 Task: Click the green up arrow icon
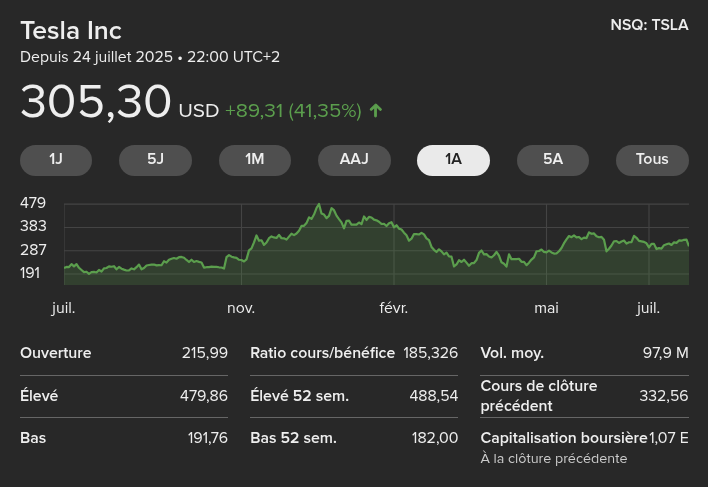click(x=376, y=111)
